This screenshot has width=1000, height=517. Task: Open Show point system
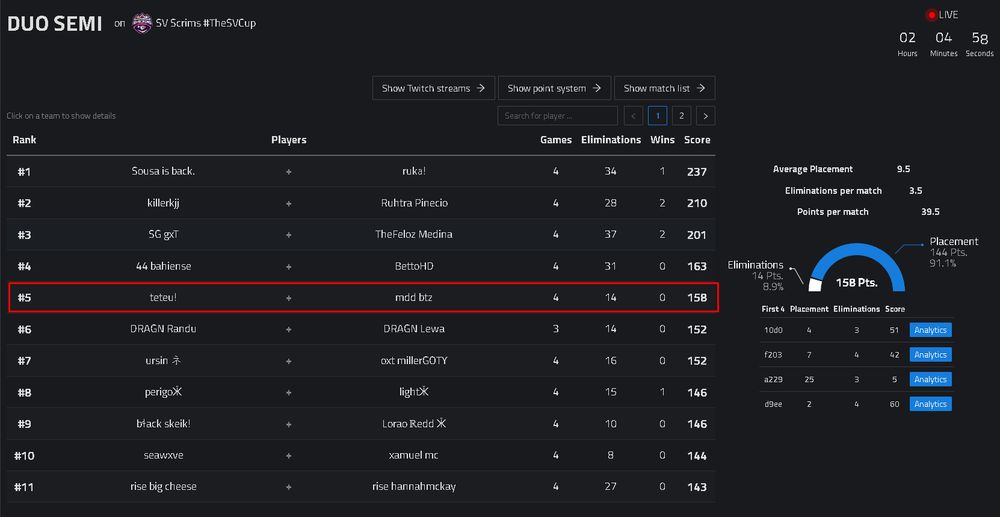pyautogui.click(x=553, y=88)
